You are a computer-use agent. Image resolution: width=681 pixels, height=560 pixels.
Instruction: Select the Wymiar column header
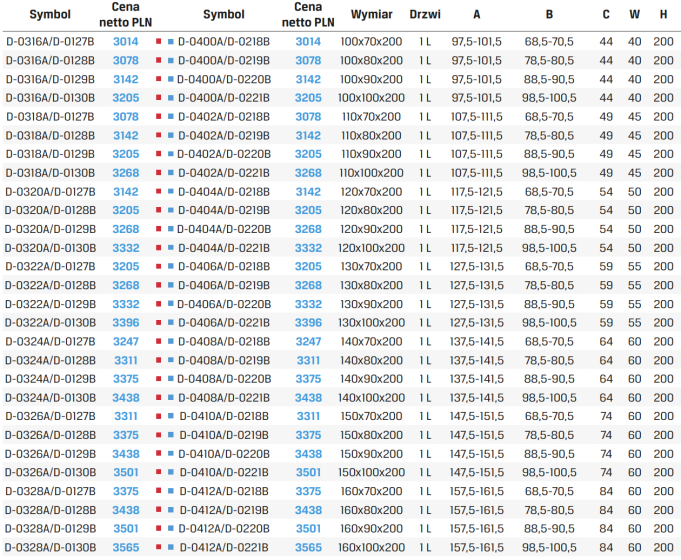(371, 14)
